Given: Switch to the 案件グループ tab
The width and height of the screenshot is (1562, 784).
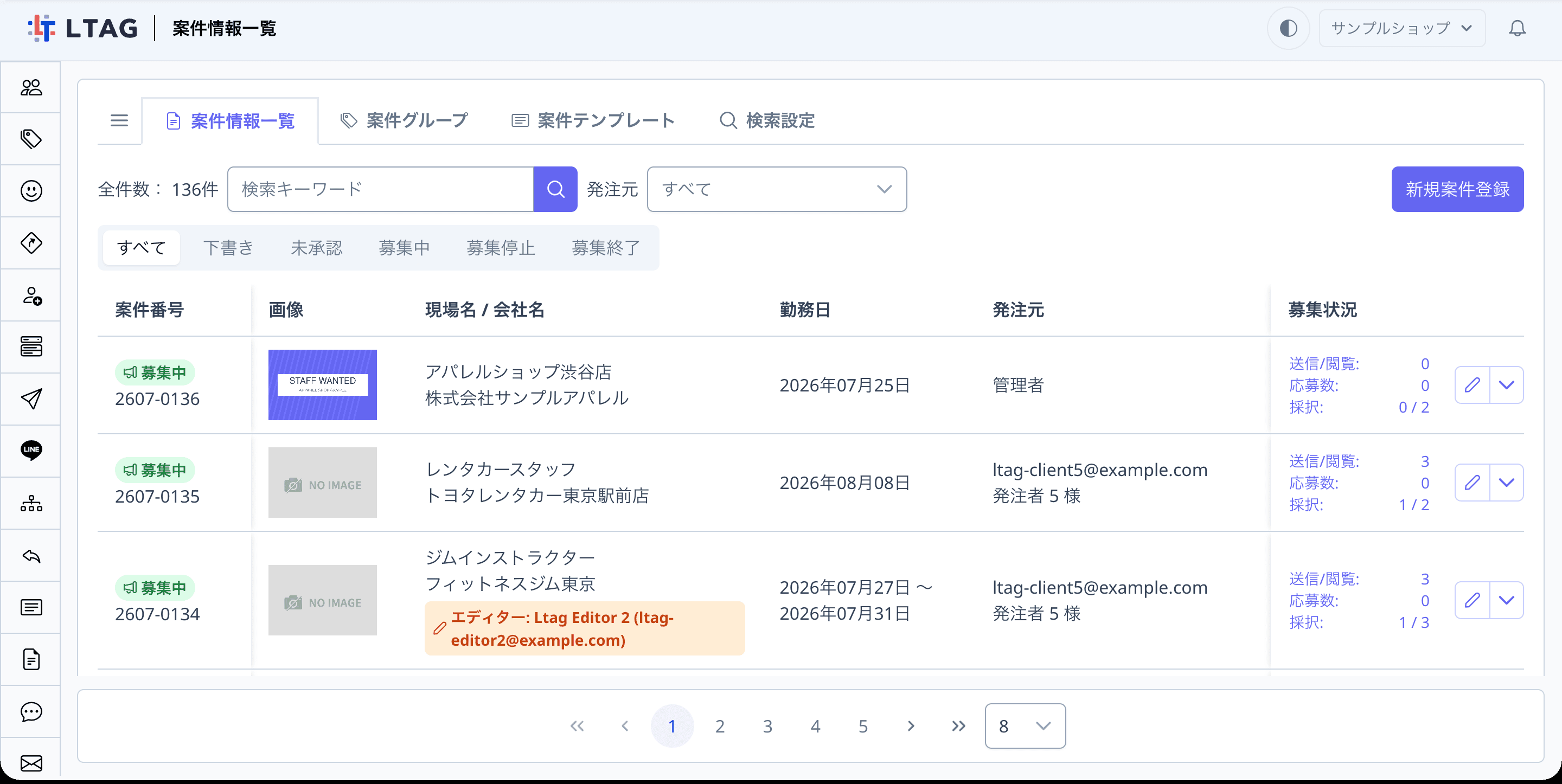Looking at the screenshot, I should coord(405,121).
